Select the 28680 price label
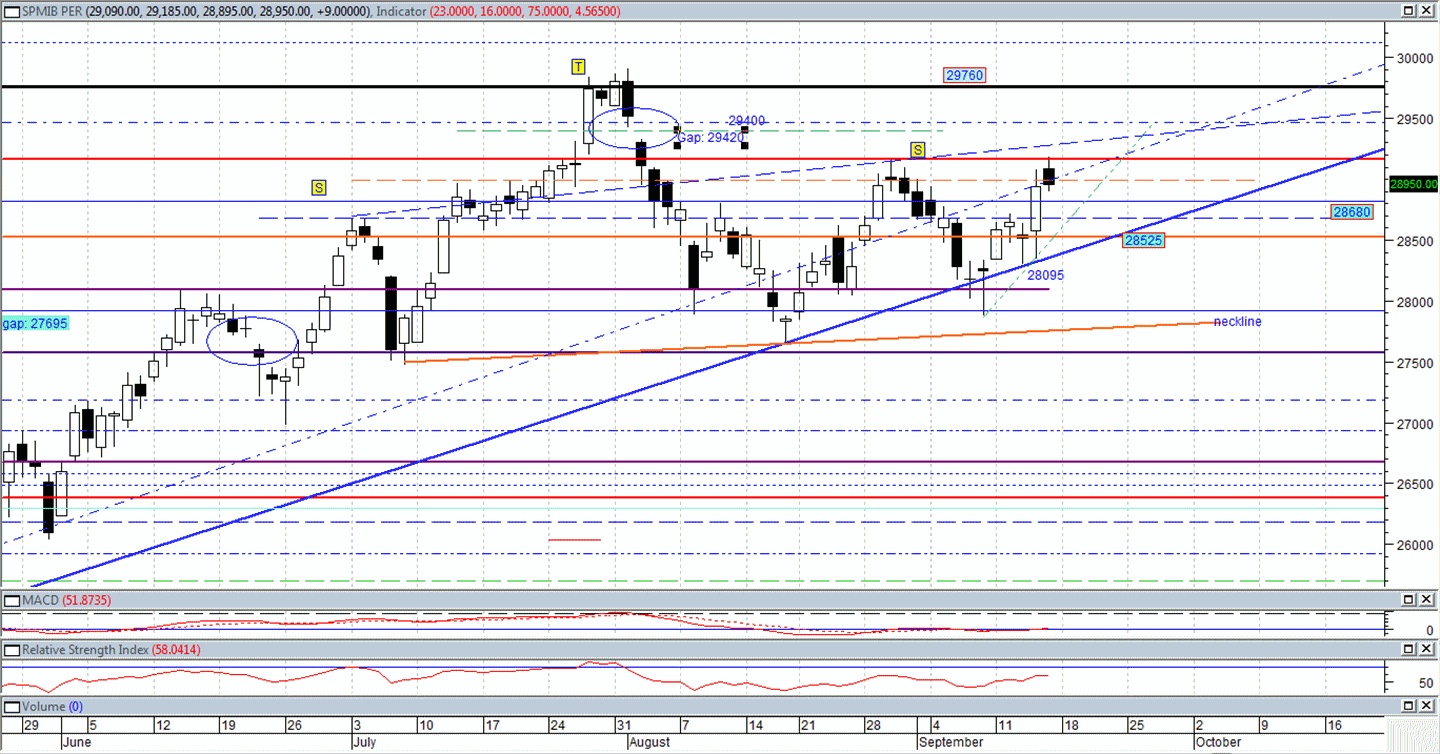The width and height of the screenshot is (1440, 754). point(1352,212)
